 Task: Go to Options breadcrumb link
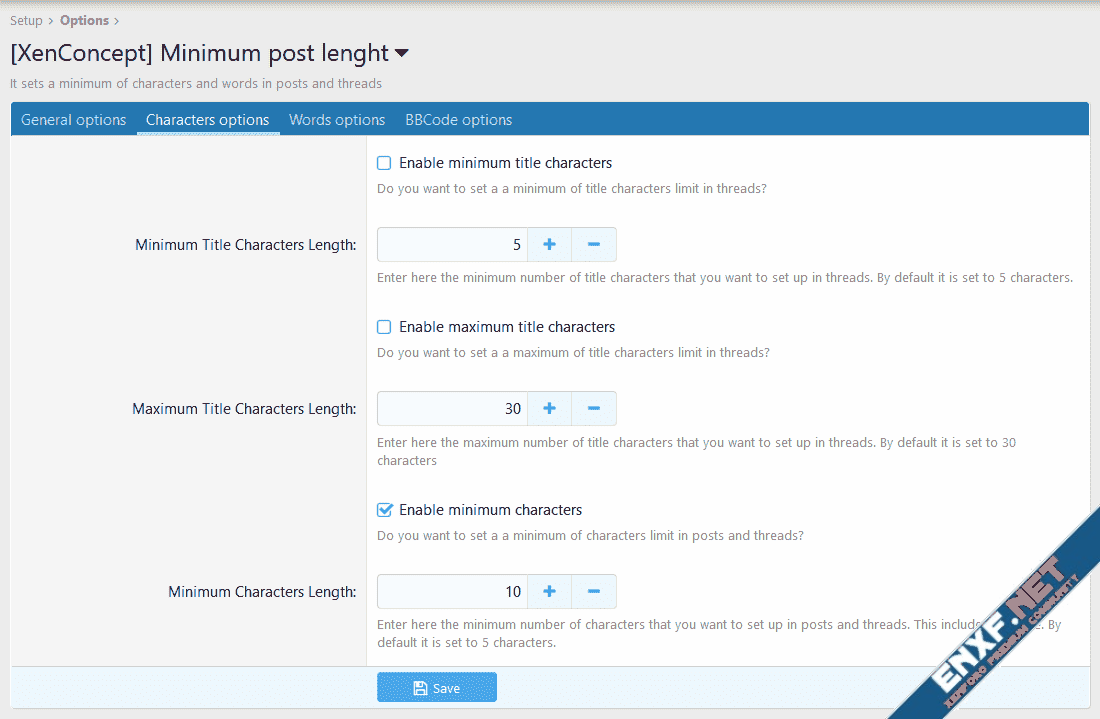(84, 20)
